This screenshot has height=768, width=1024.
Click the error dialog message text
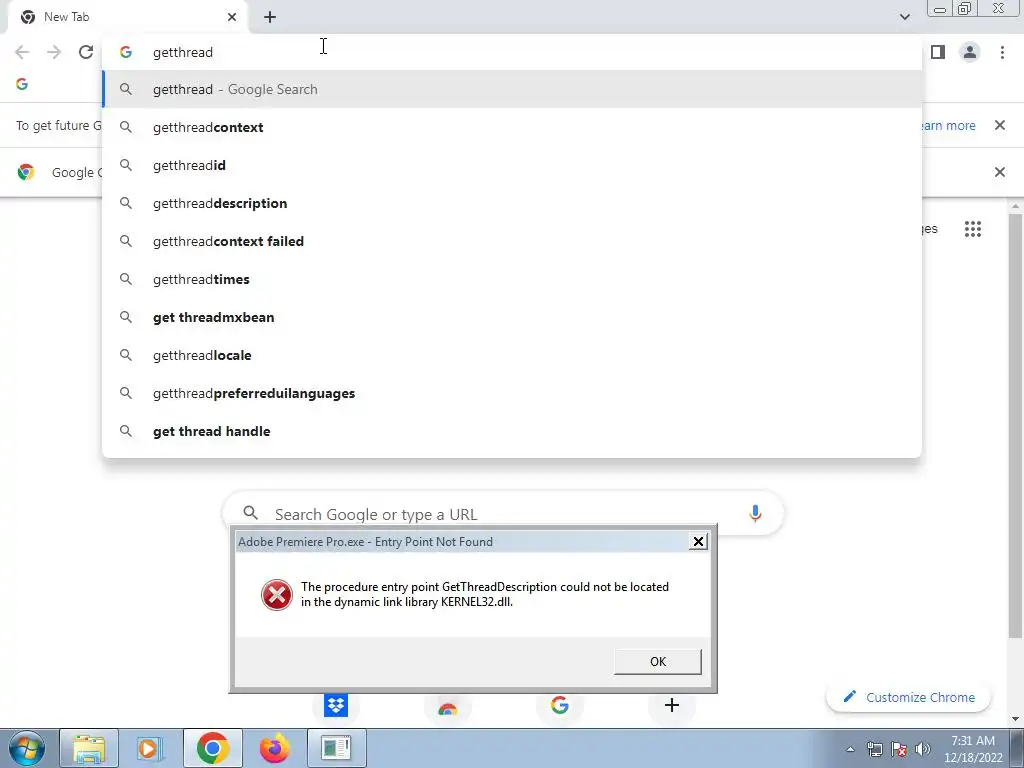(x=485, y=594)
